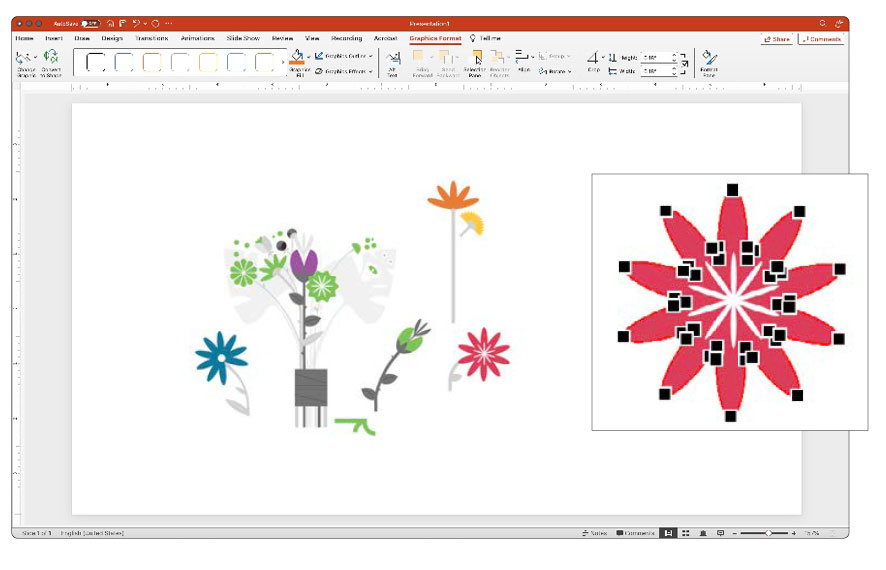
Task: Switch to Reading view in the status bar
Action: click(703, 533)
